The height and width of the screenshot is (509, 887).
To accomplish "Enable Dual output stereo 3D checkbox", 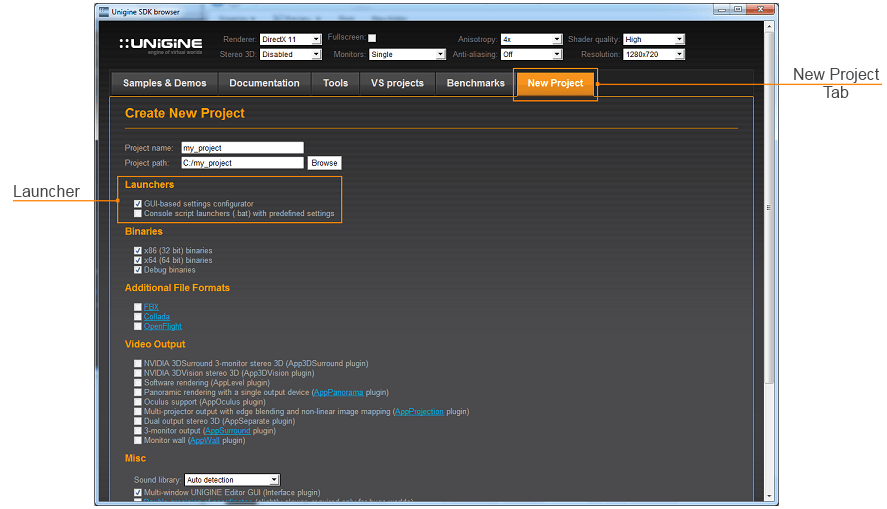I will pyautogui.click(x=137, y=421).
